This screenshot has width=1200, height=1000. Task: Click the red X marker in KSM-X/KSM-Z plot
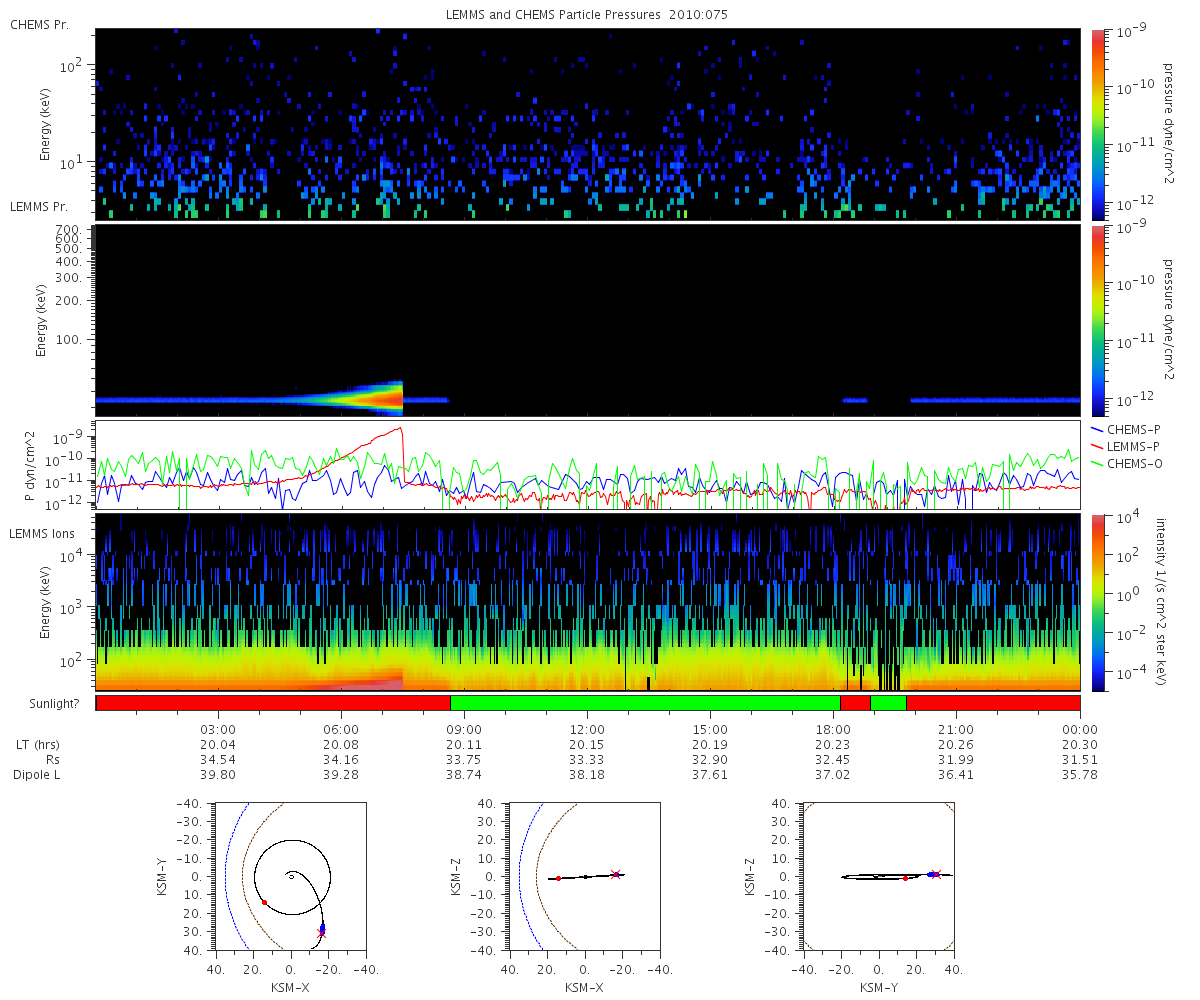coord(615,874)
